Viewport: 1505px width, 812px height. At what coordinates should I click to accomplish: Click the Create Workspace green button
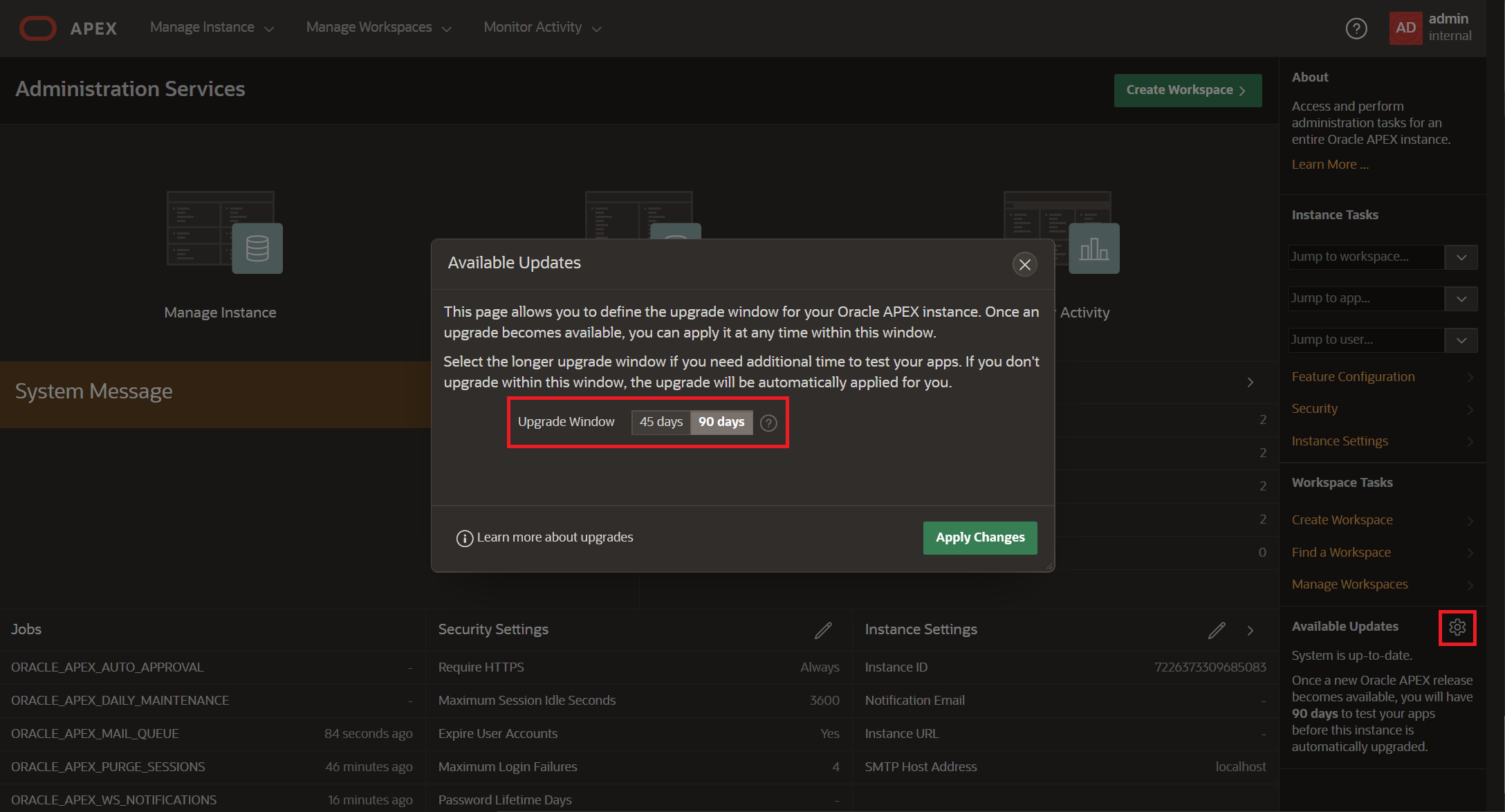click(1187, 91)
